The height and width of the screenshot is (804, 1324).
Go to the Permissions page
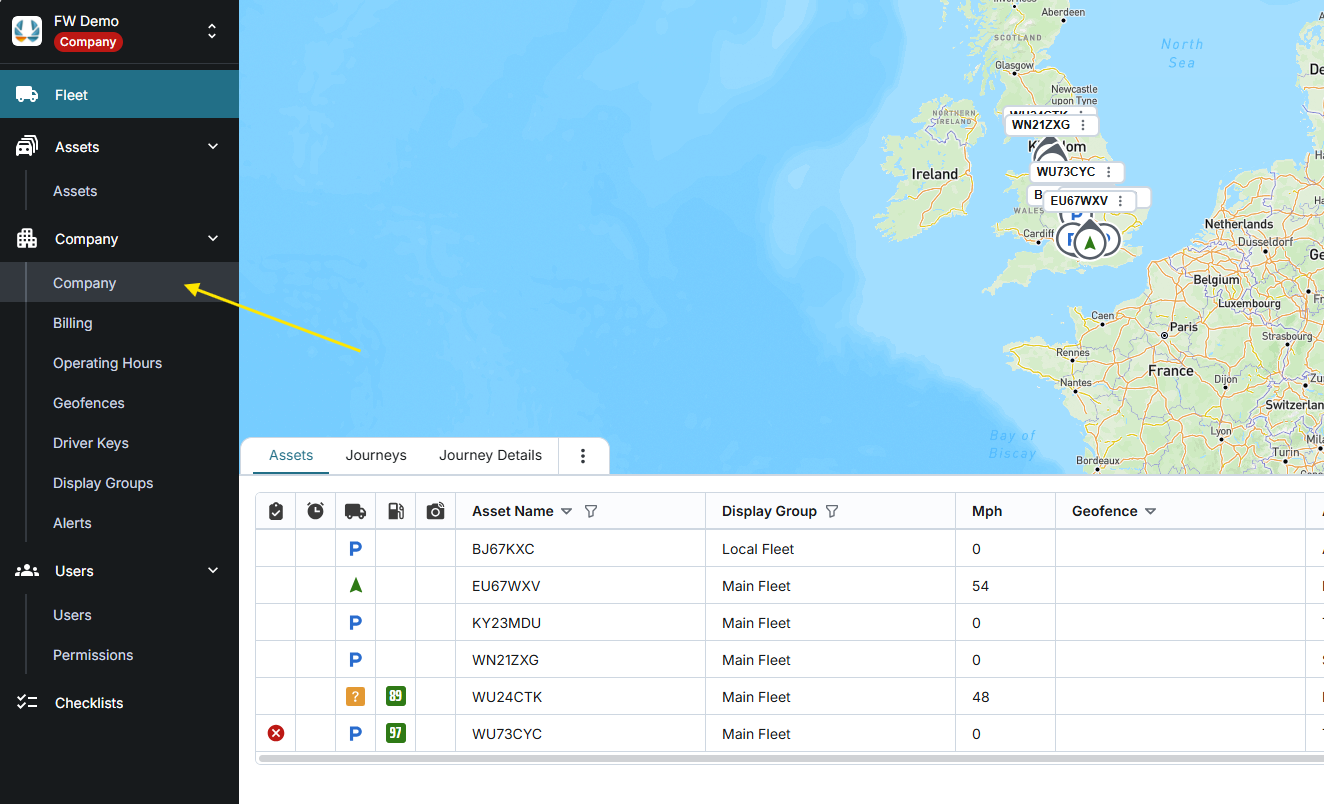click(x=93, y=655)
